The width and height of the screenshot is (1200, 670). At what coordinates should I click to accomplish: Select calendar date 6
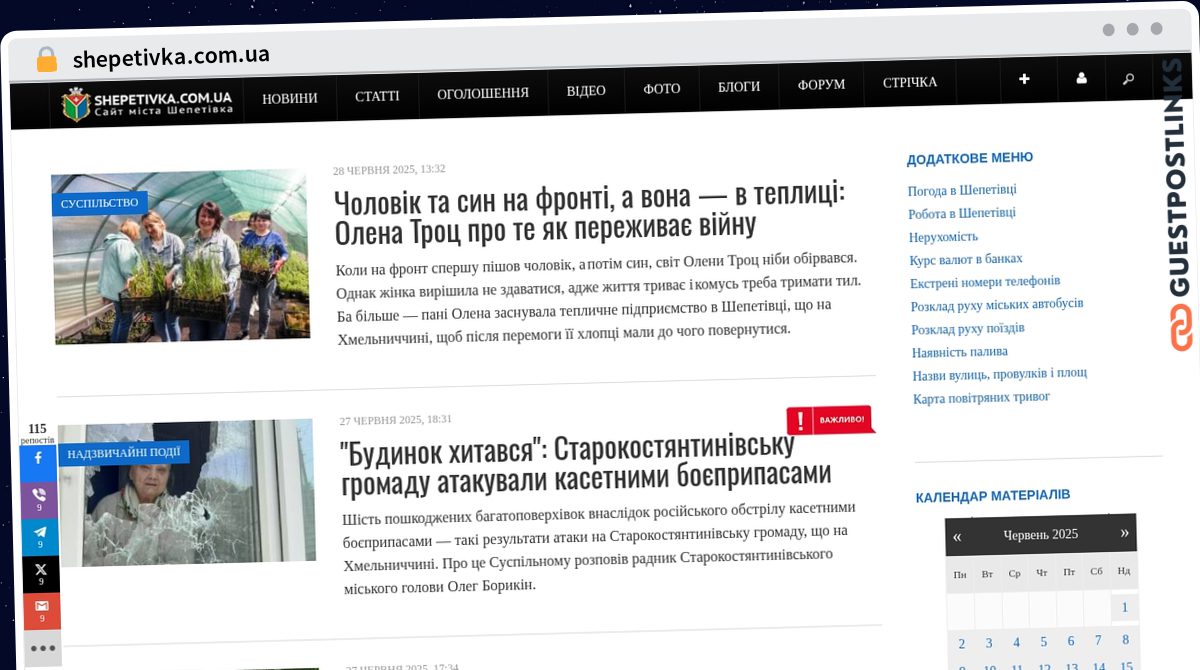pos(1071,641)
